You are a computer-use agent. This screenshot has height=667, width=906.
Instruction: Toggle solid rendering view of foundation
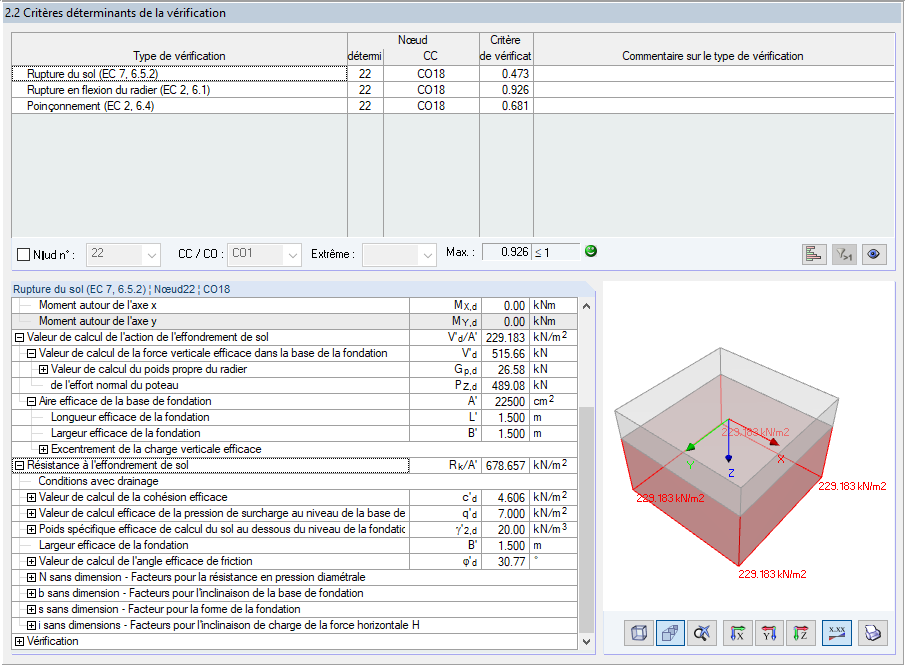click(670, 633)
